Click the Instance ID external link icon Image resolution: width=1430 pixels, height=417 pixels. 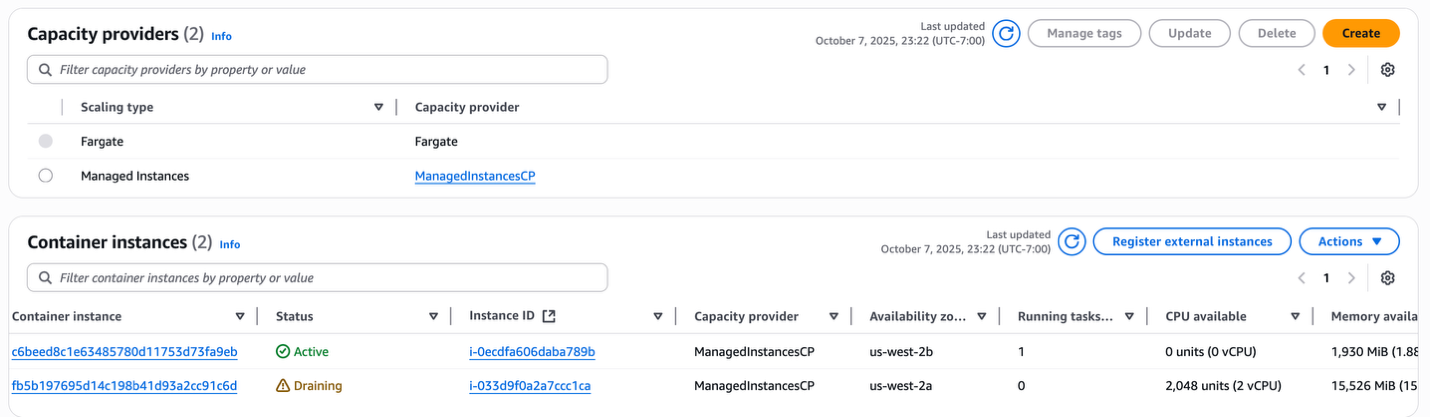(x=548, y=316)
